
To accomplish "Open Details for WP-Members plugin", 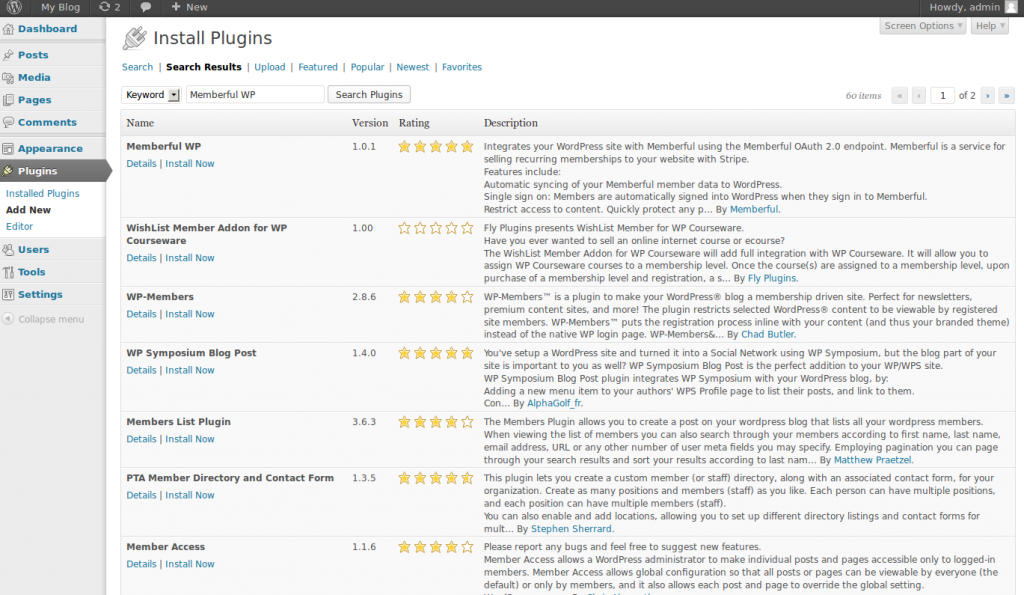I will (141, 314).
